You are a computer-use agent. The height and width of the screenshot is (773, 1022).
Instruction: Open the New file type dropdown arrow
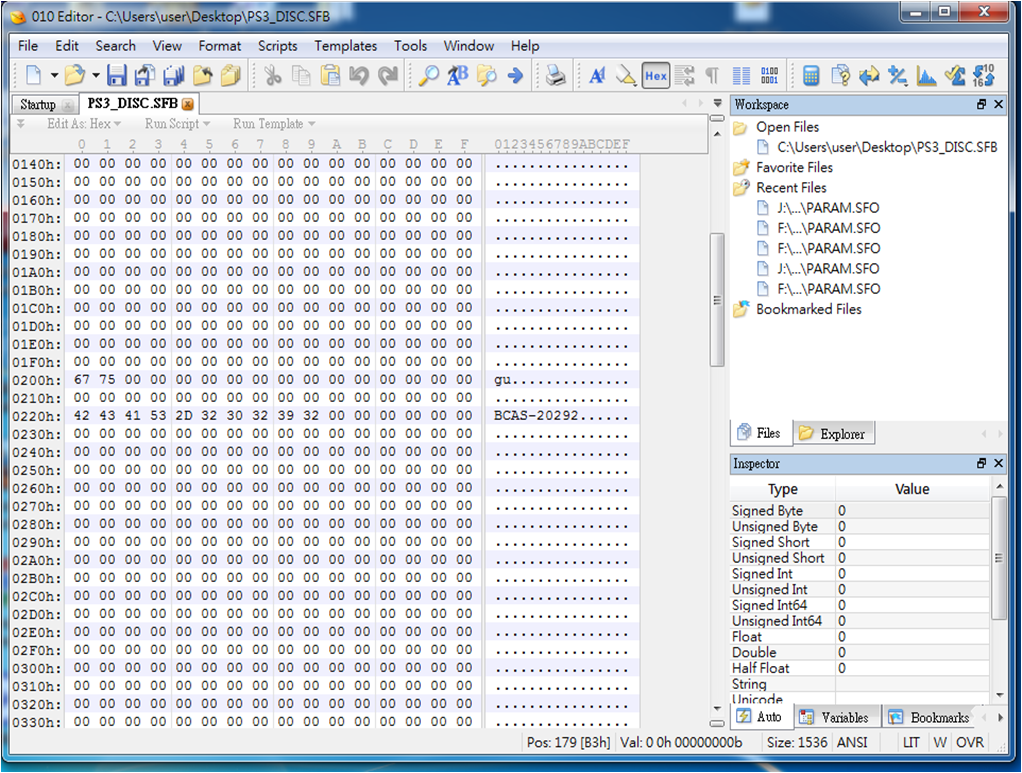(x=55, y=76)
